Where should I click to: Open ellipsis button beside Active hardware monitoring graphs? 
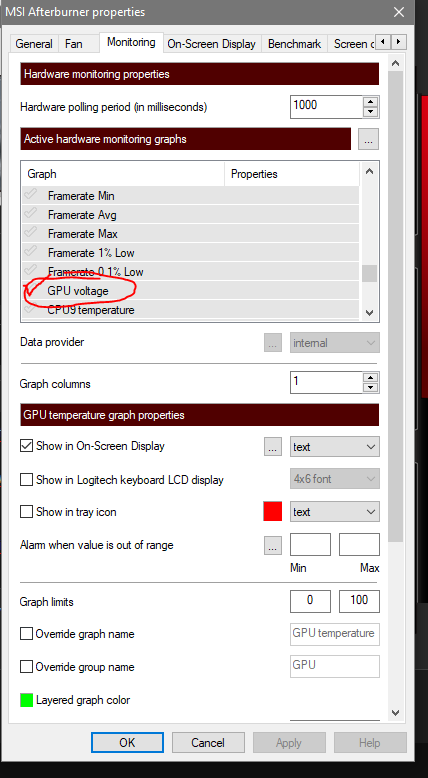(x=368, y=139)
